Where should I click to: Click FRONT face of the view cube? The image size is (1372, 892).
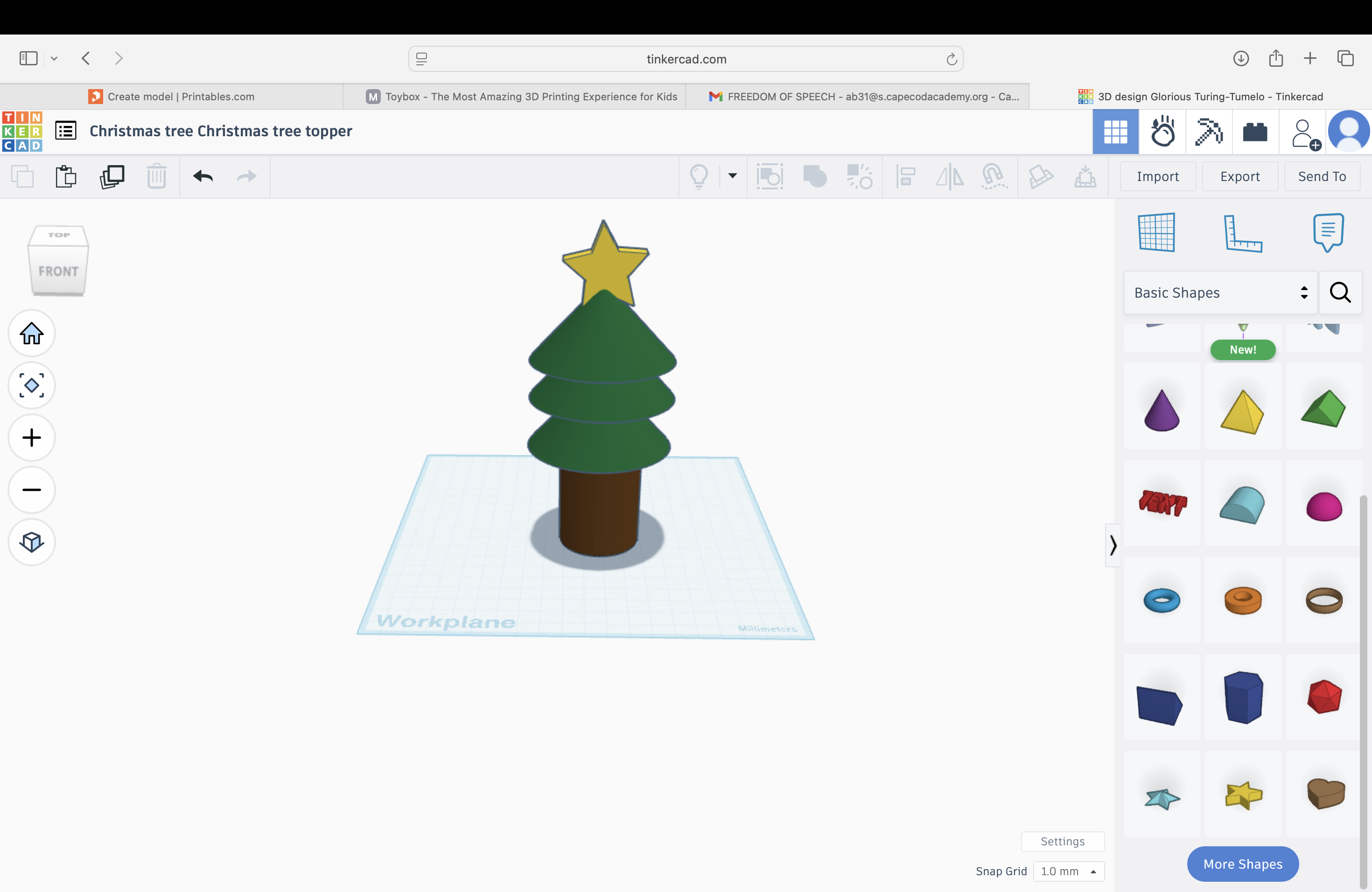[58, 271]
